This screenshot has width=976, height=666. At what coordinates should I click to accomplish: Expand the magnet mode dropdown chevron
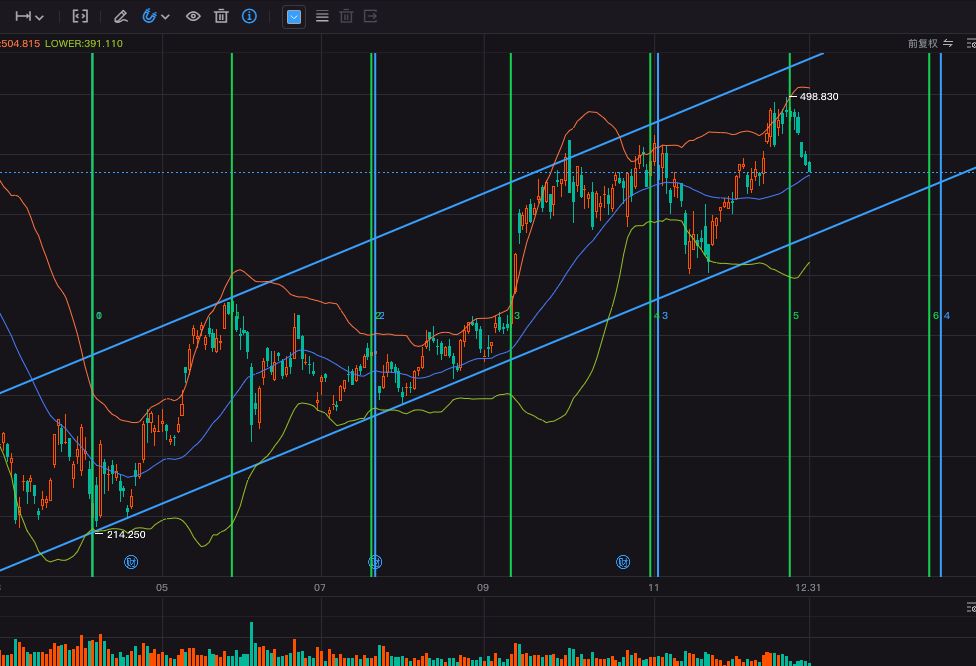pos(166,17)
